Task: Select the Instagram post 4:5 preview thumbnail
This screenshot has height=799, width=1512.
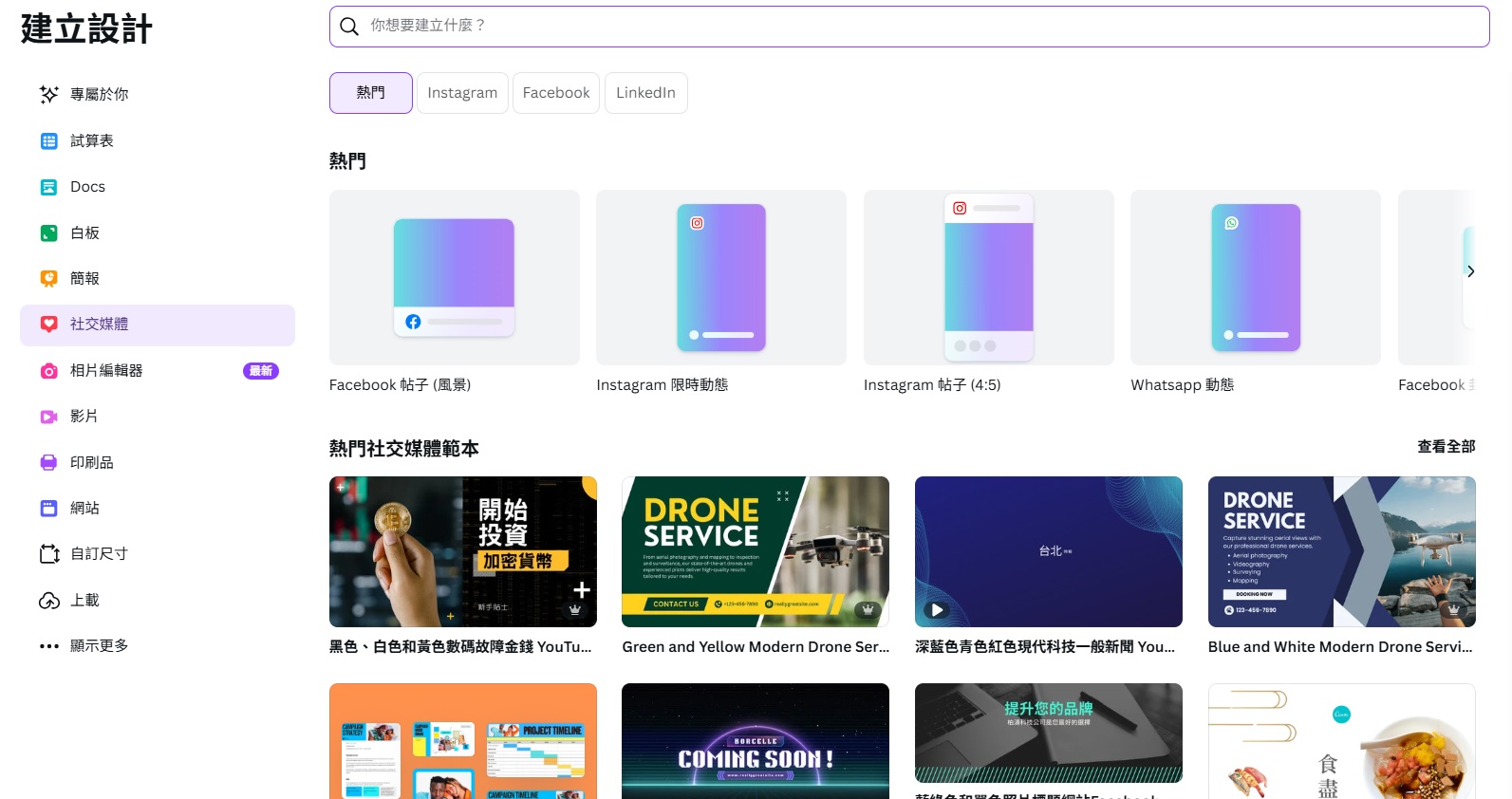Action: coord(989,277)
